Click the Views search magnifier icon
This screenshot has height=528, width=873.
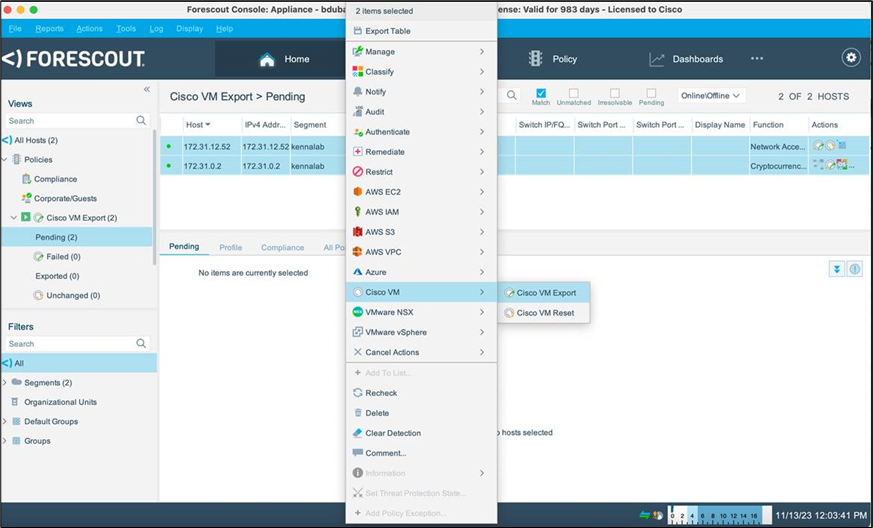tap(141, 120)
